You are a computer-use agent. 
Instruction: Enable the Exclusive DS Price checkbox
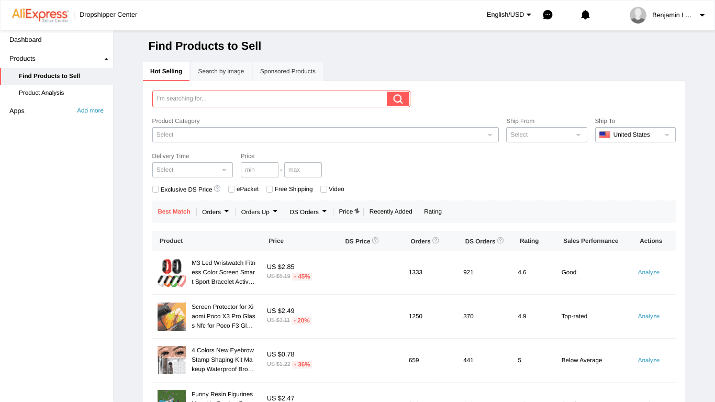point(155,189)
